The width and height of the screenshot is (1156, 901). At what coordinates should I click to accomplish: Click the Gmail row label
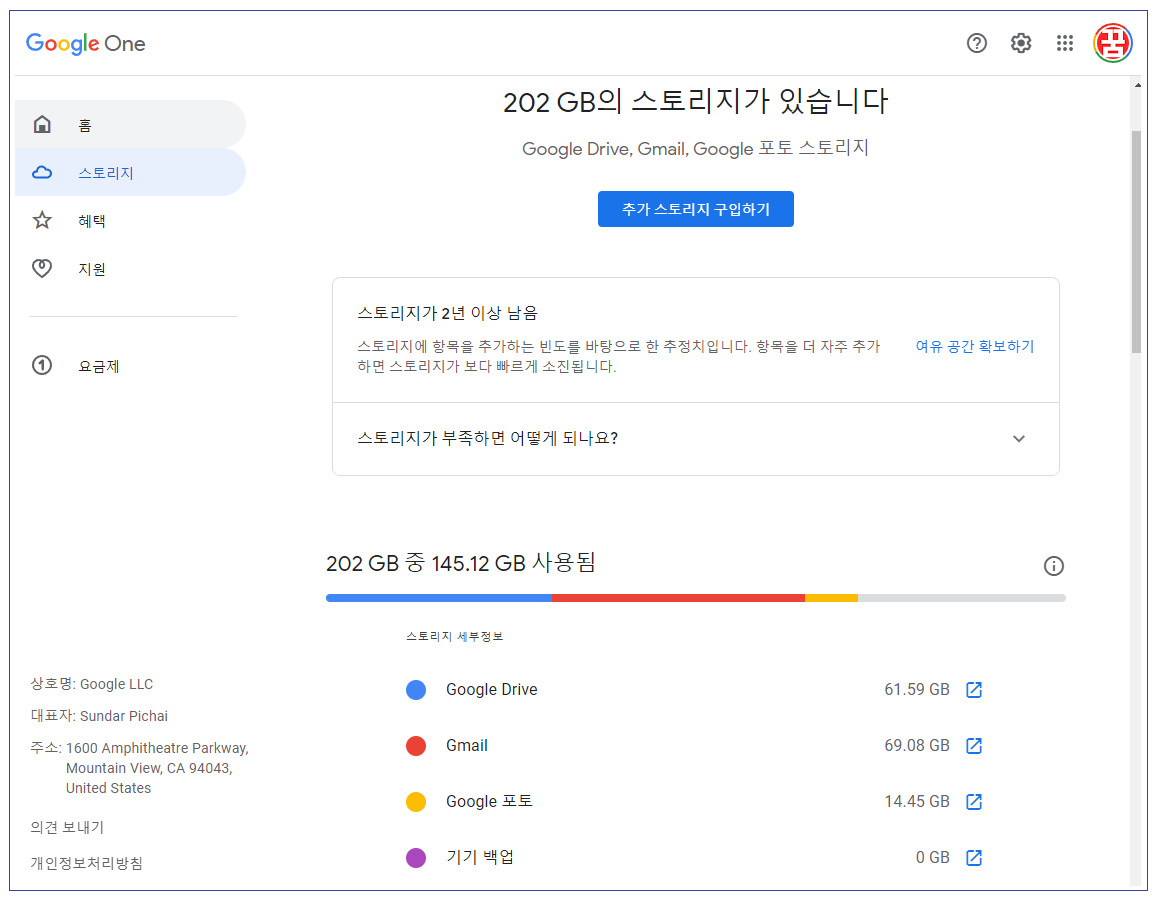467,745
